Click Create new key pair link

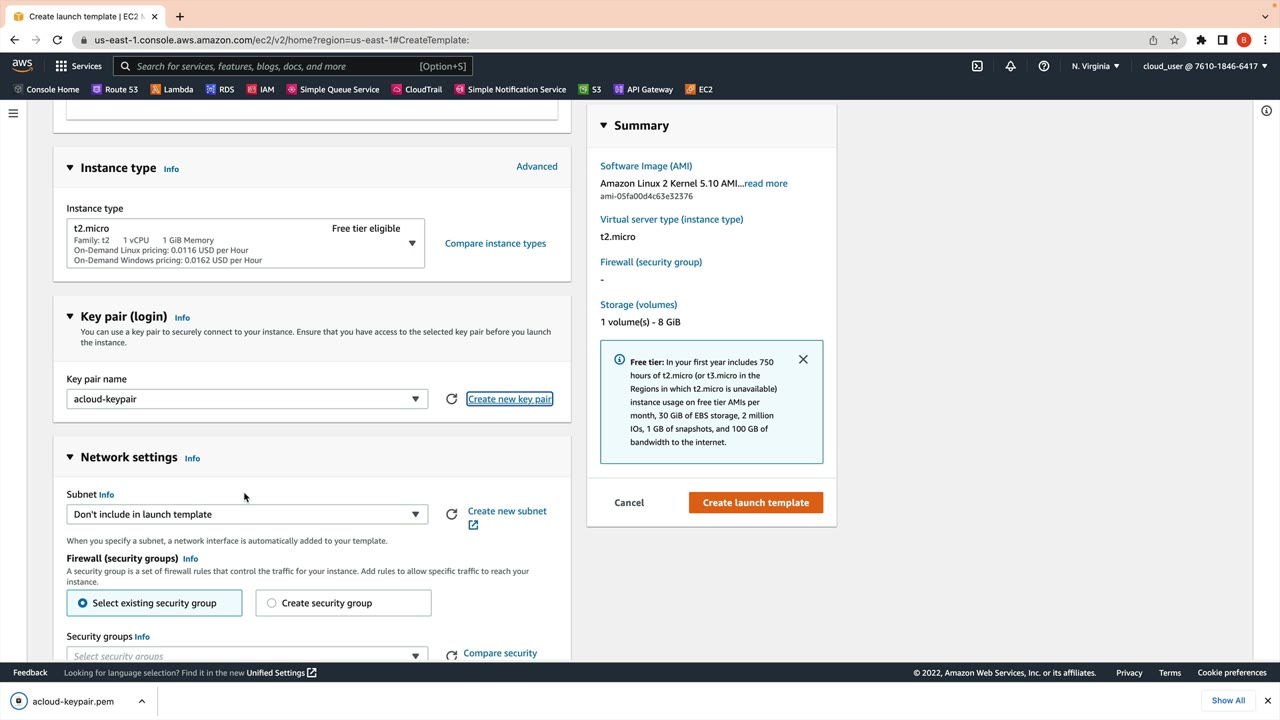point(509,399)
